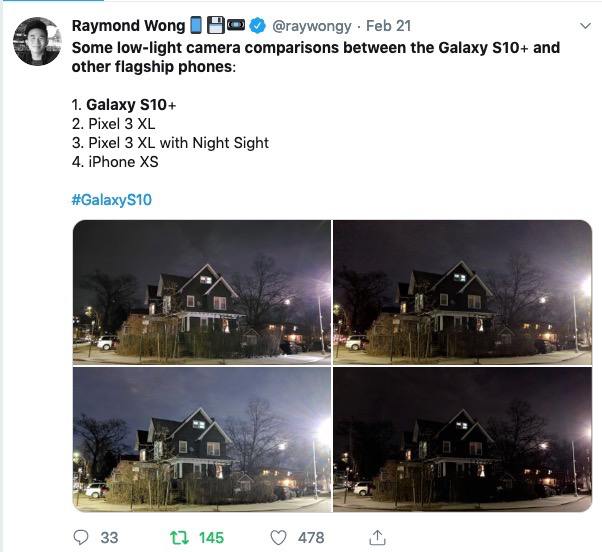The width and height of the screenshot is (602, 552).
Task: Click the share upload icon
Action: pyautogui.click(x=377, y=537)
